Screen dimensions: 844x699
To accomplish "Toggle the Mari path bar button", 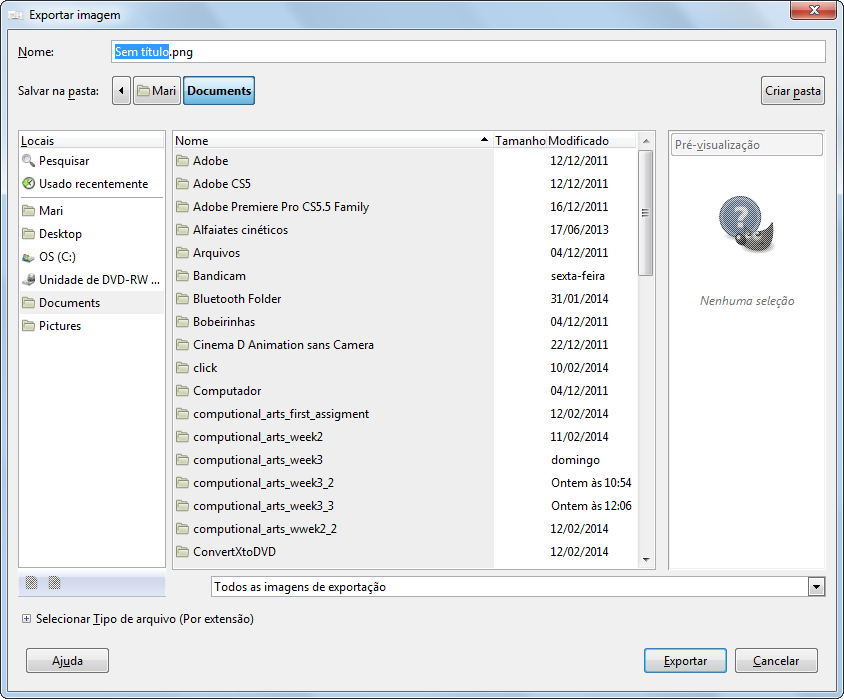I will pyautogui.click(x=157, y=91).
